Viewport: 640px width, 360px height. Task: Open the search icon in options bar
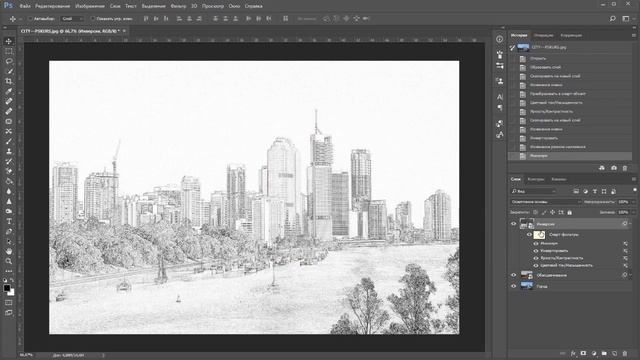(x=612, y=19)
